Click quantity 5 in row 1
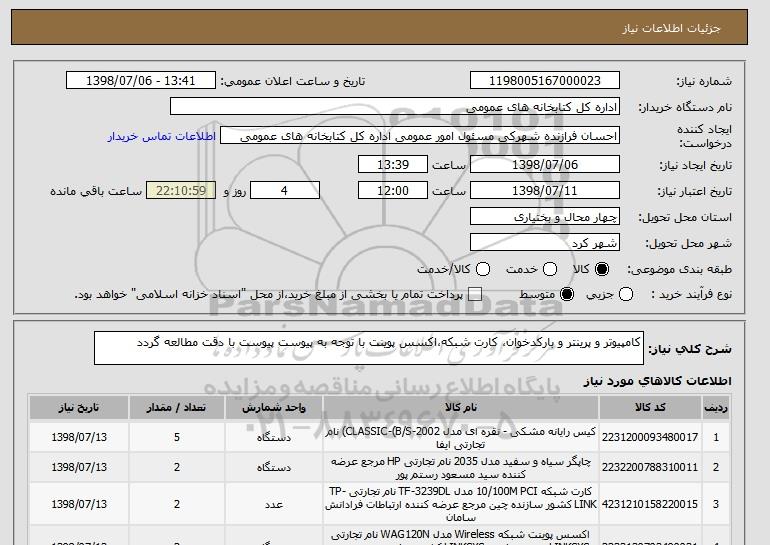This screenshot has width=770, height=545. pyautogui.click(x=177, y=437)
